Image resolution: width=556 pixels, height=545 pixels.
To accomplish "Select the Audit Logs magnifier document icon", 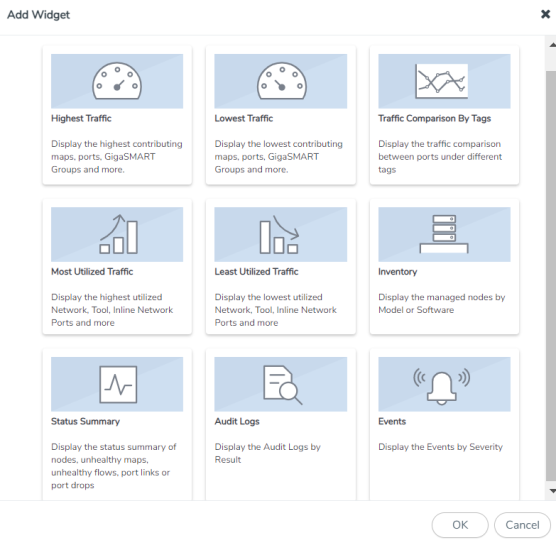I will click(x=283, y=385).
